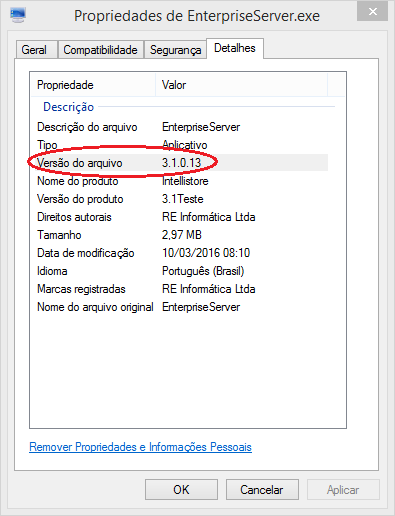Open the Compatibilidade tab
This screenshot has width=395, height=516.
[x=101, y=50]
